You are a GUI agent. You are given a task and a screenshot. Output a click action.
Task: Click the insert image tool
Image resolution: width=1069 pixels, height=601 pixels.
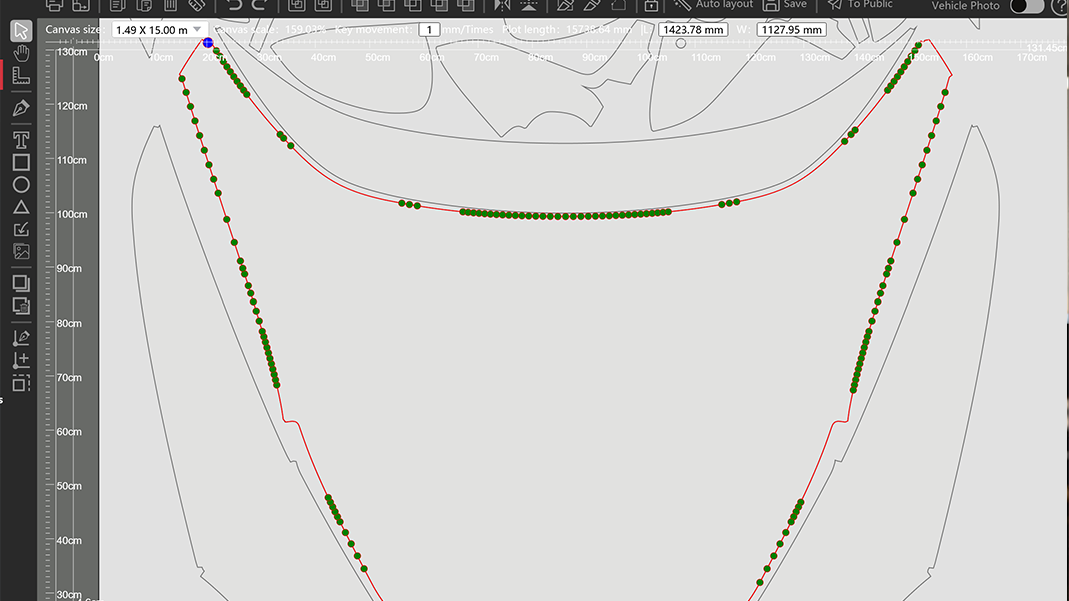point(21,252)
